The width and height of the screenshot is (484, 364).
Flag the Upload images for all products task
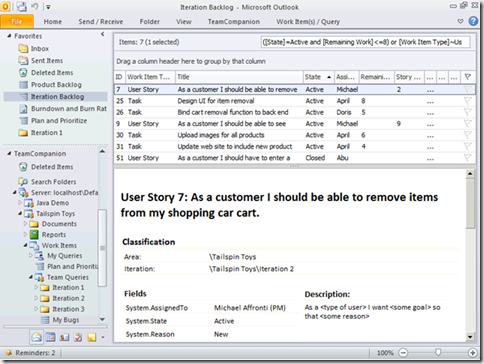468,135
